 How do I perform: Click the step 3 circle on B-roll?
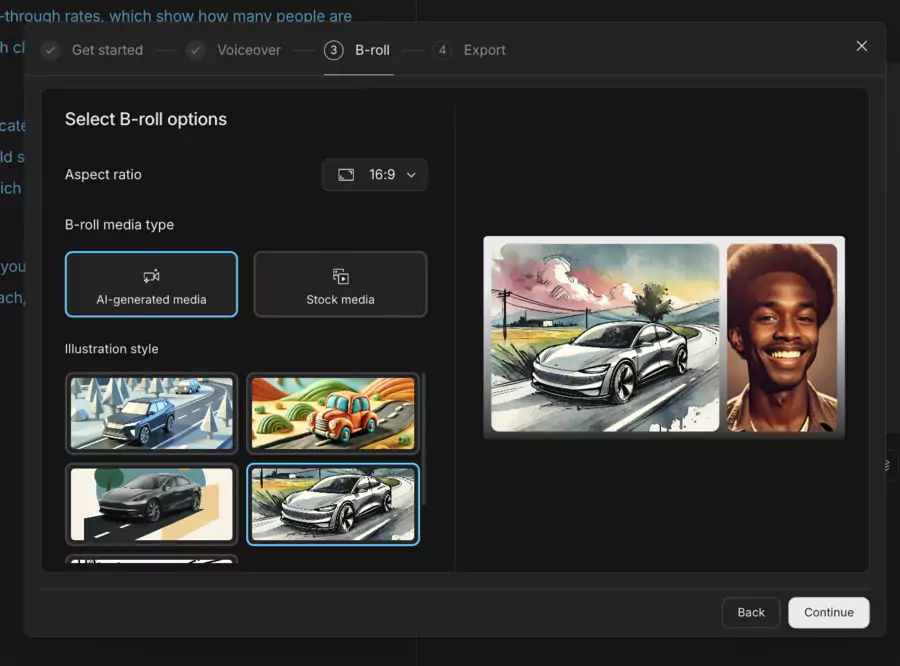pos(333,49)
